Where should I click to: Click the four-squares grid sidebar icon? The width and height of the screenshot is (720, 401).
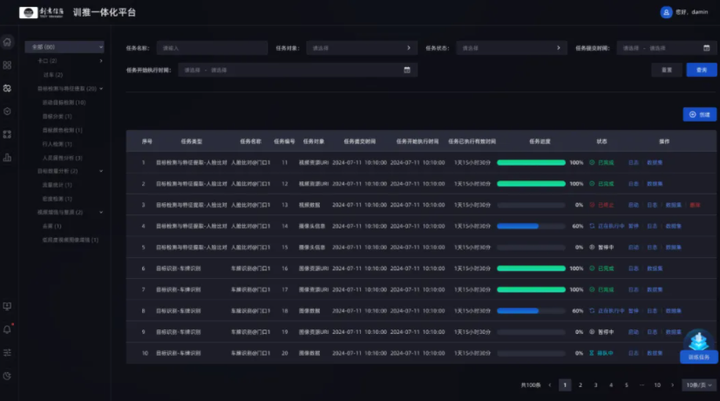[7, 65]
